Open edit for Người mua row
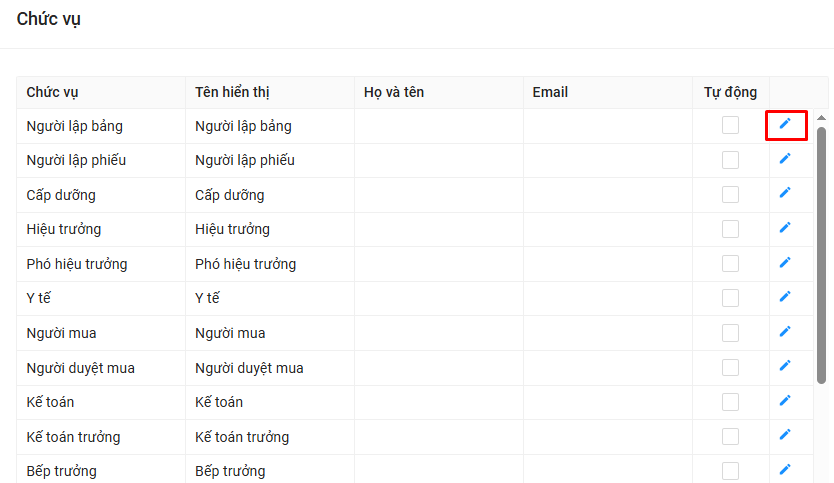Image resolution: width=834 pixels, height=483 pixels. (x=785, y=331)
